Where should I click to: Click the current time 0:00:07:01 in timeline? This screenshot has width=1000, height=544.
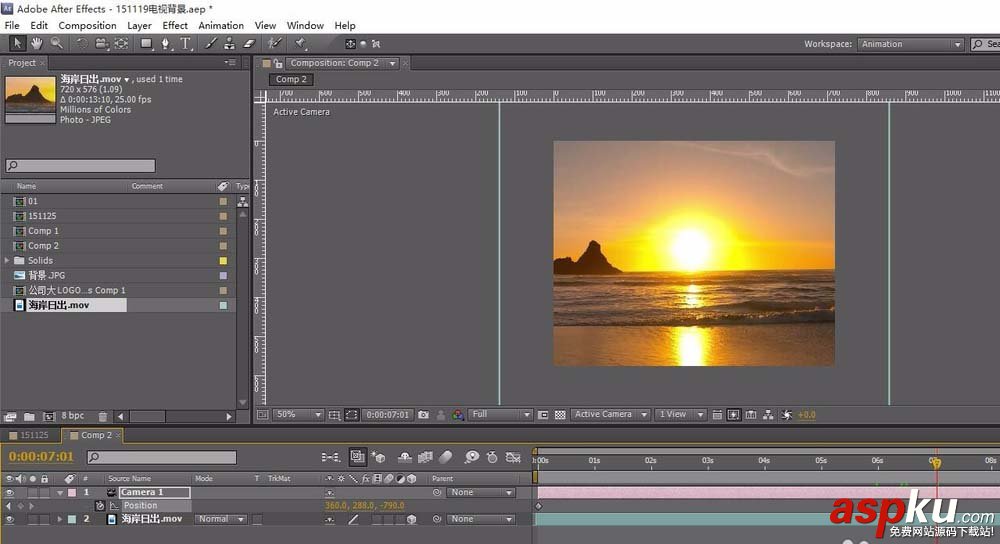pos(41,457)
